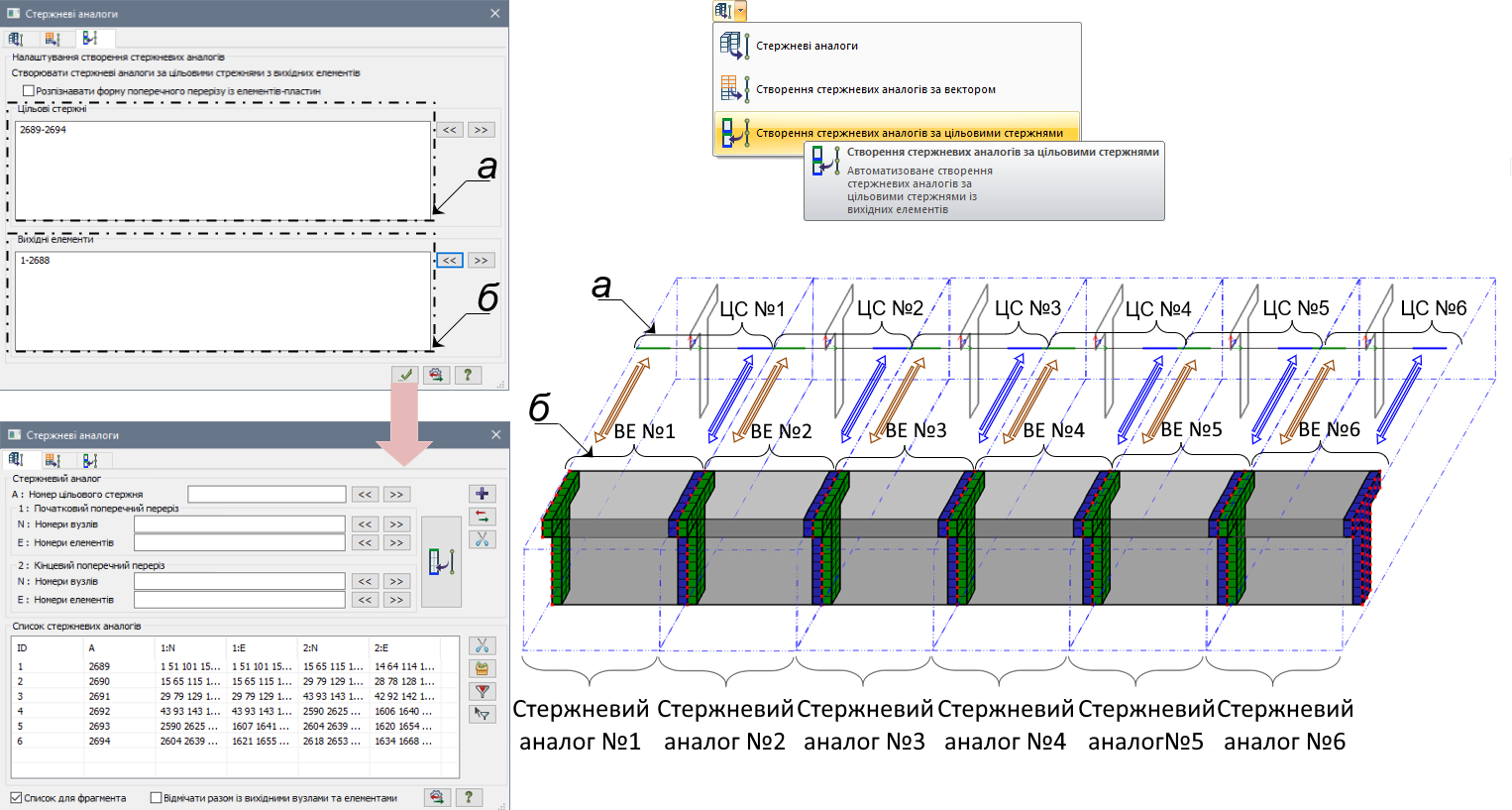Click '<<' button next to Вихідні елементи list
The width and height of the screenshot is (1512, 810).
tap(450, 261)
